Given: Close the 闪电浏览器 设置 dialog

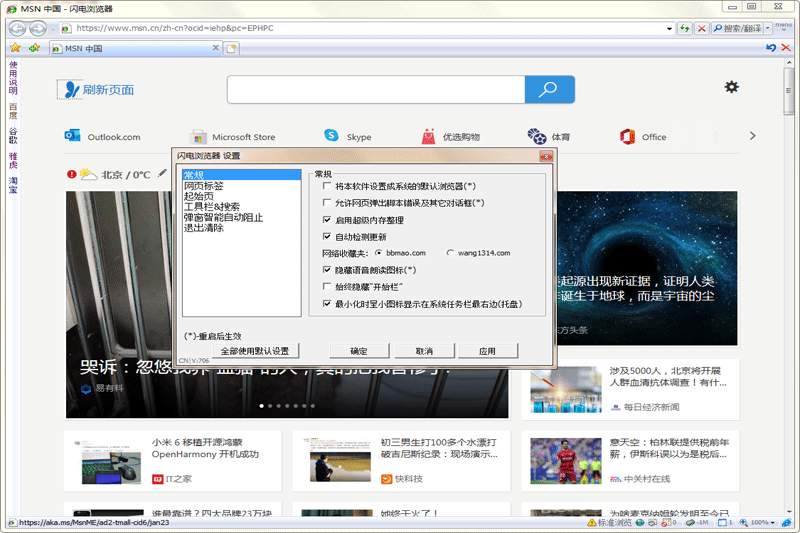Looking at the screenshot, I should click(x=546, y=156).
